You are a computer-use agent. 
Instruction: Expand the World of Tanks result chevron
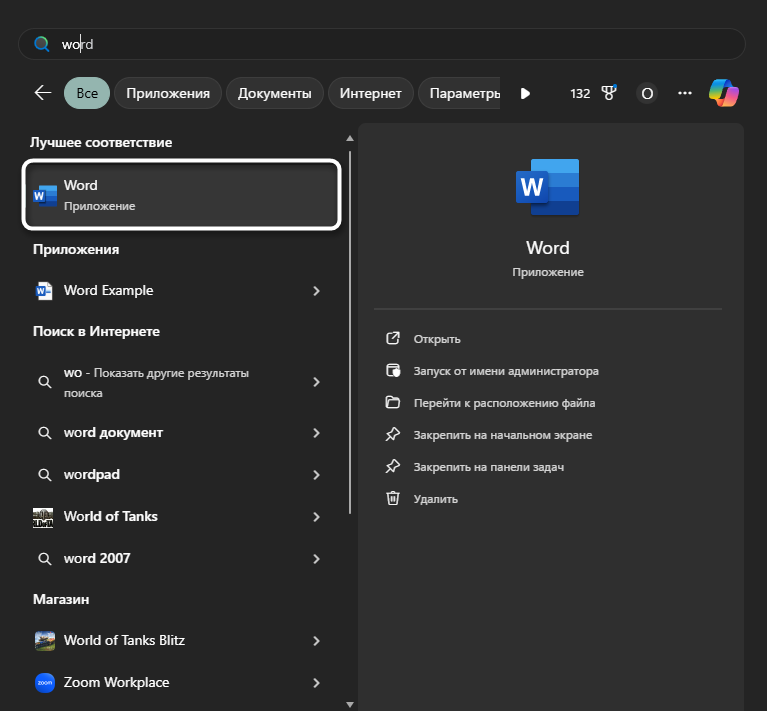click(x=316, y=517)
